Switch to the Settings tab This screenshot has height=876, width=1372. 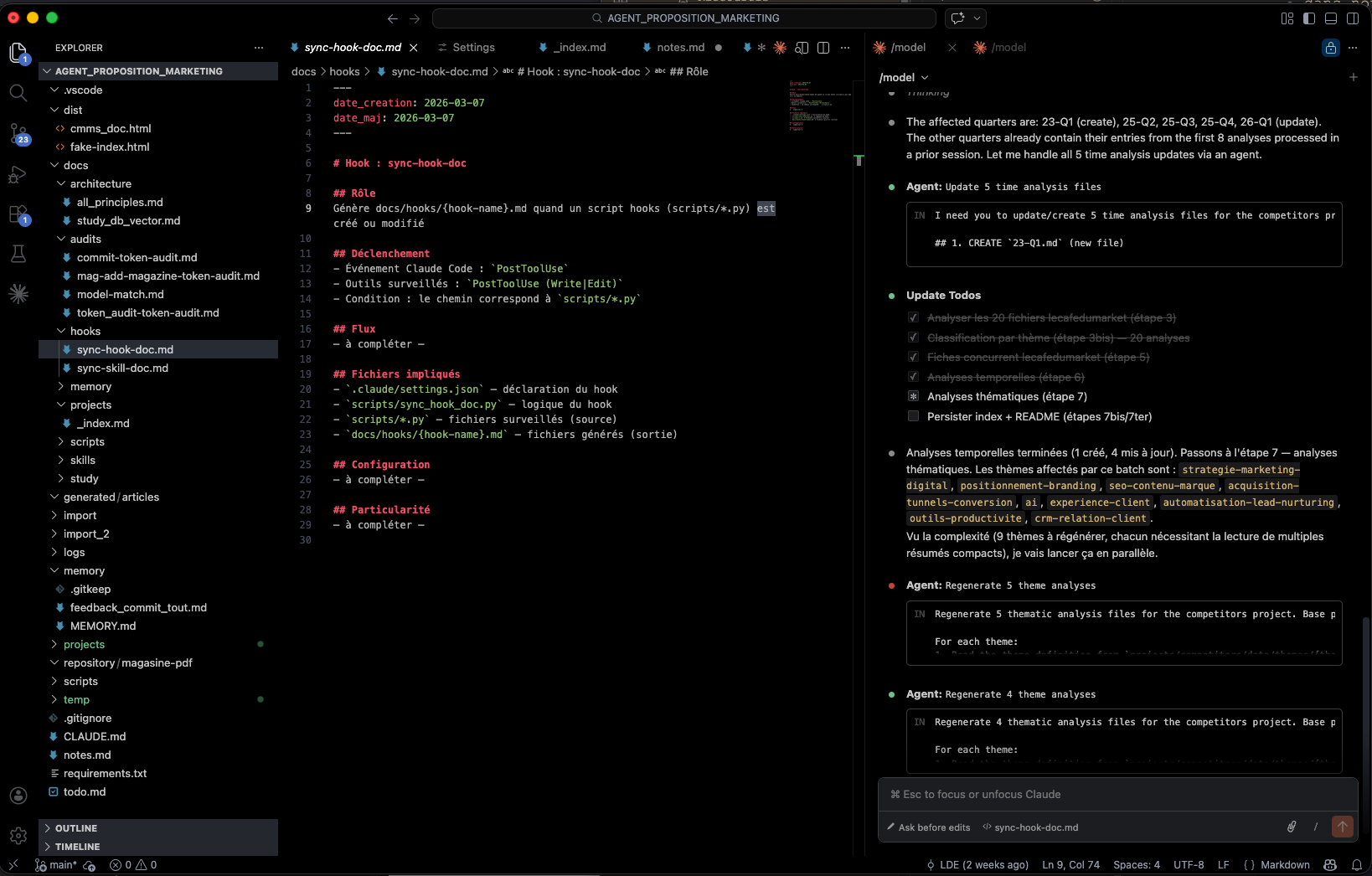473,48
